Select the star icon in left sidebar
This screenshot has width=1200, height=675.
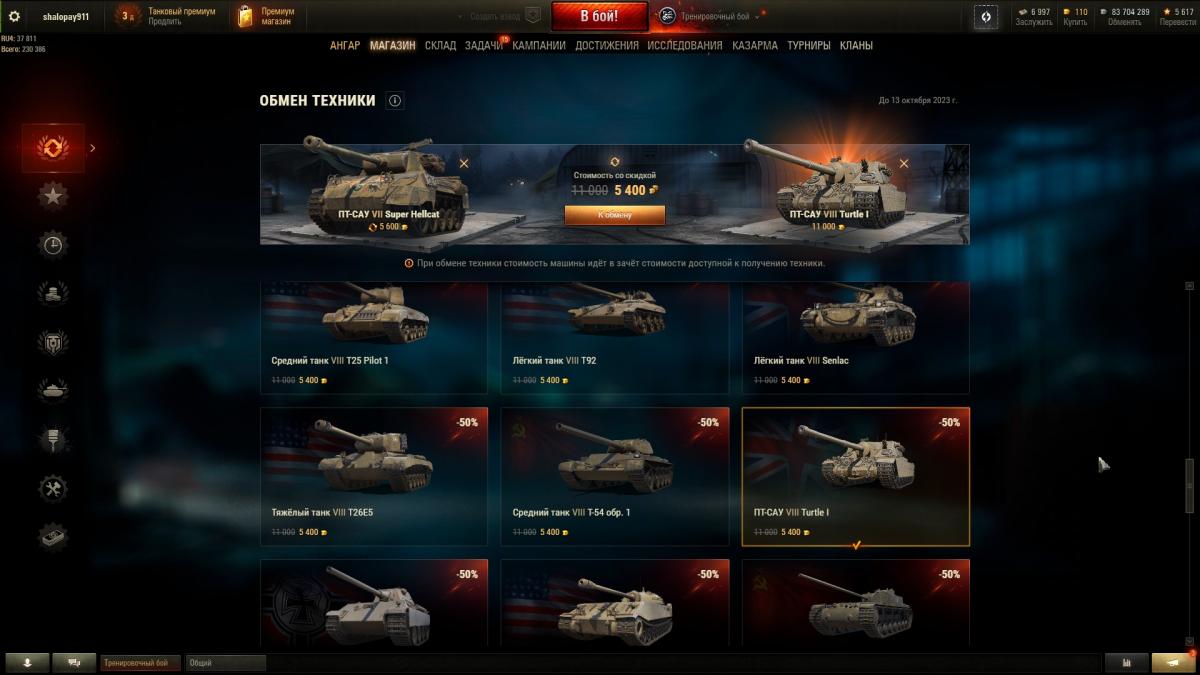click(x=53, y=196)
